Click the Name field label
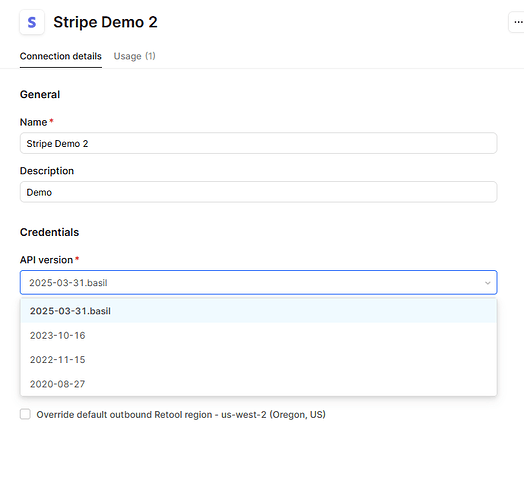The width and height of the screenshot is (524, 500). (33, 122)
